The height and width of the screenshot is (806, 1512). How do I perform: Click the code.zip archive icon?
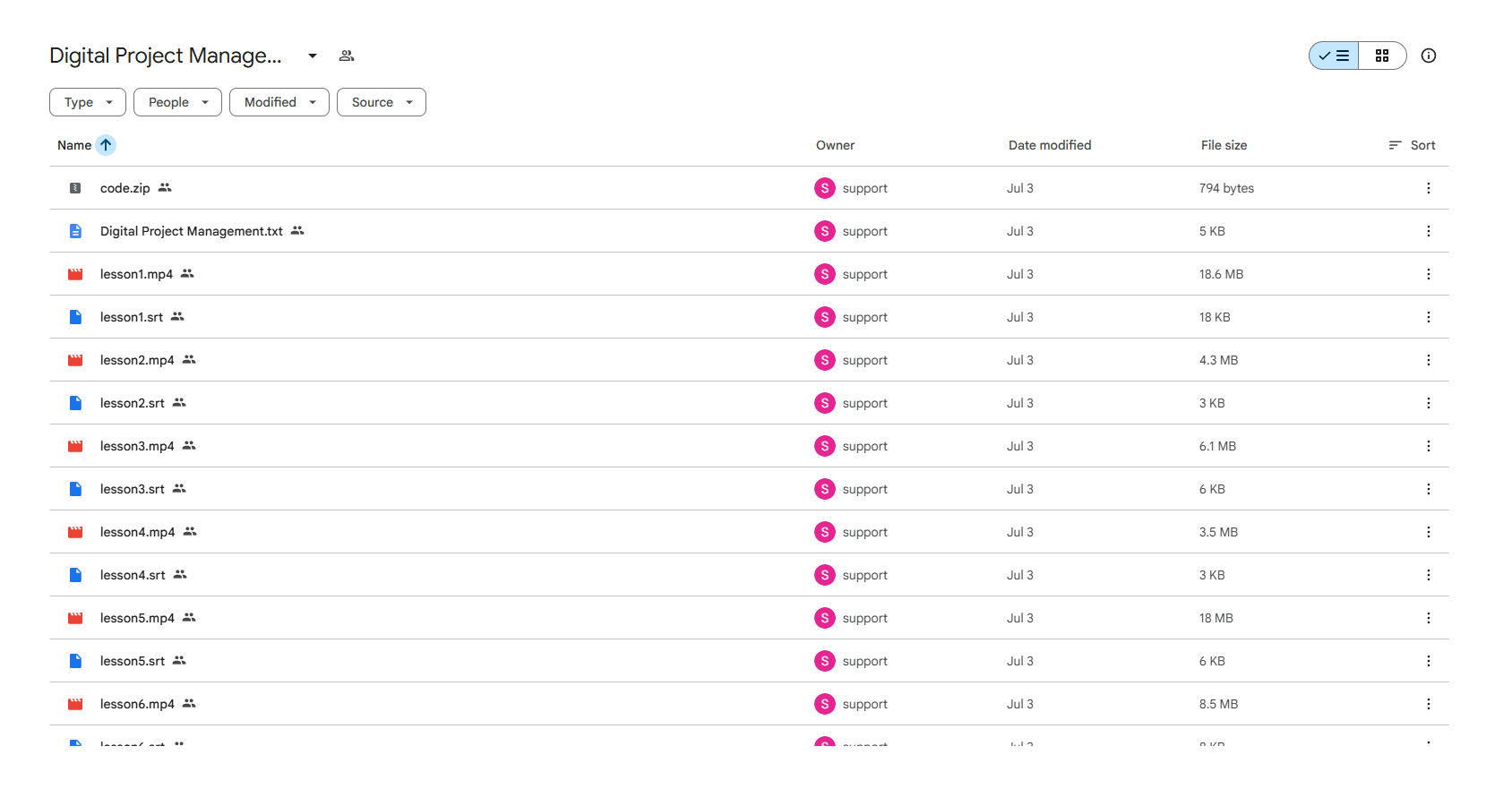tap(75, 188)
